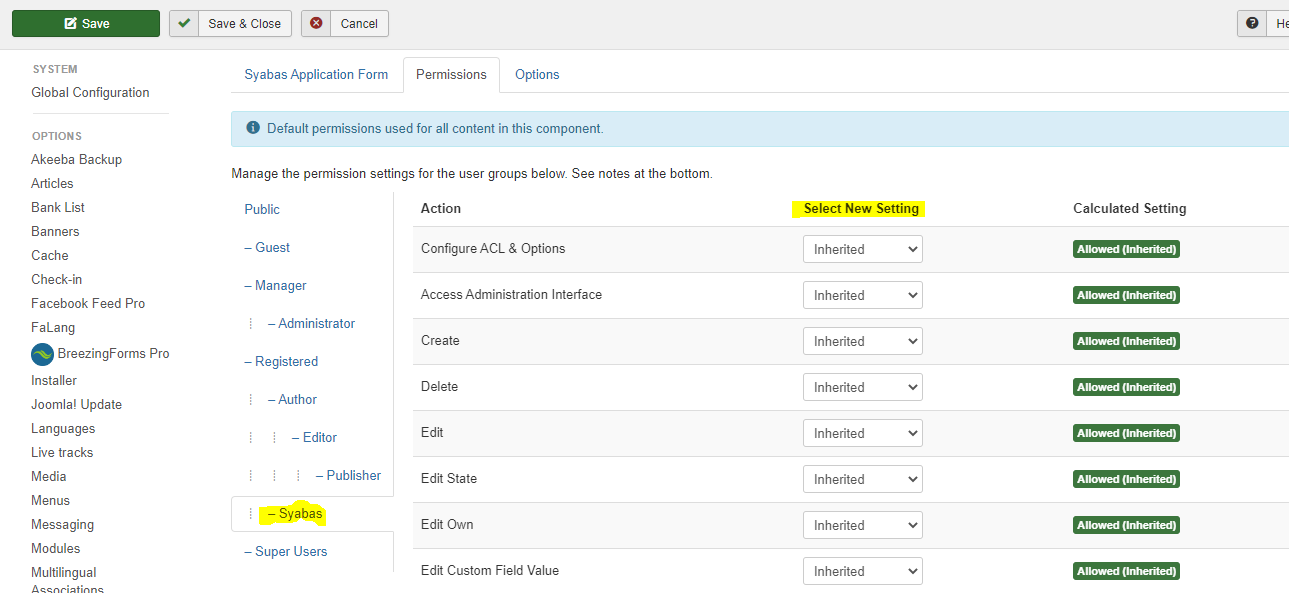The height and width of the screenshot is (593, 1289).
Task: Click the Access Administration Interface label
Action: [511, 294]
